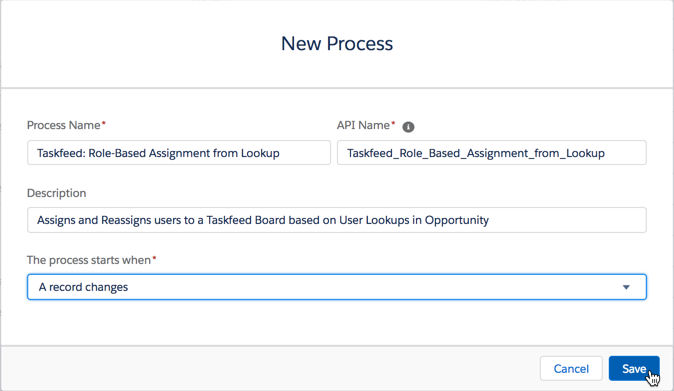Image resolution: width=674 pixels, height=391 pixels.
Task: Click into the Description text field
Action: coord(337,220)
